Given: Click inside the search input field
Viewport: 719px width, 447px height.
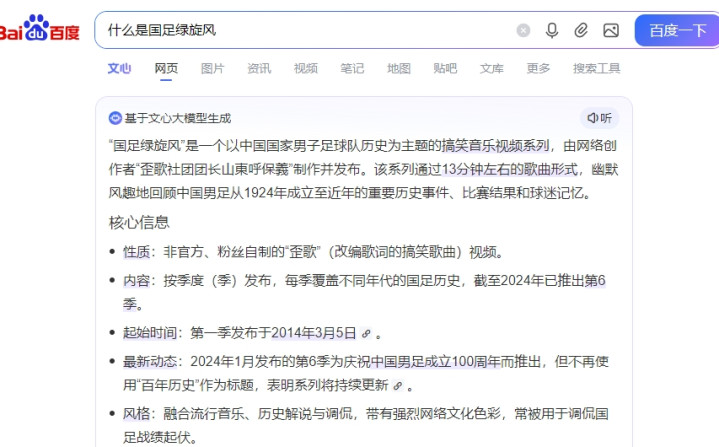Looking at the screenshot, I should pos(307,30).
